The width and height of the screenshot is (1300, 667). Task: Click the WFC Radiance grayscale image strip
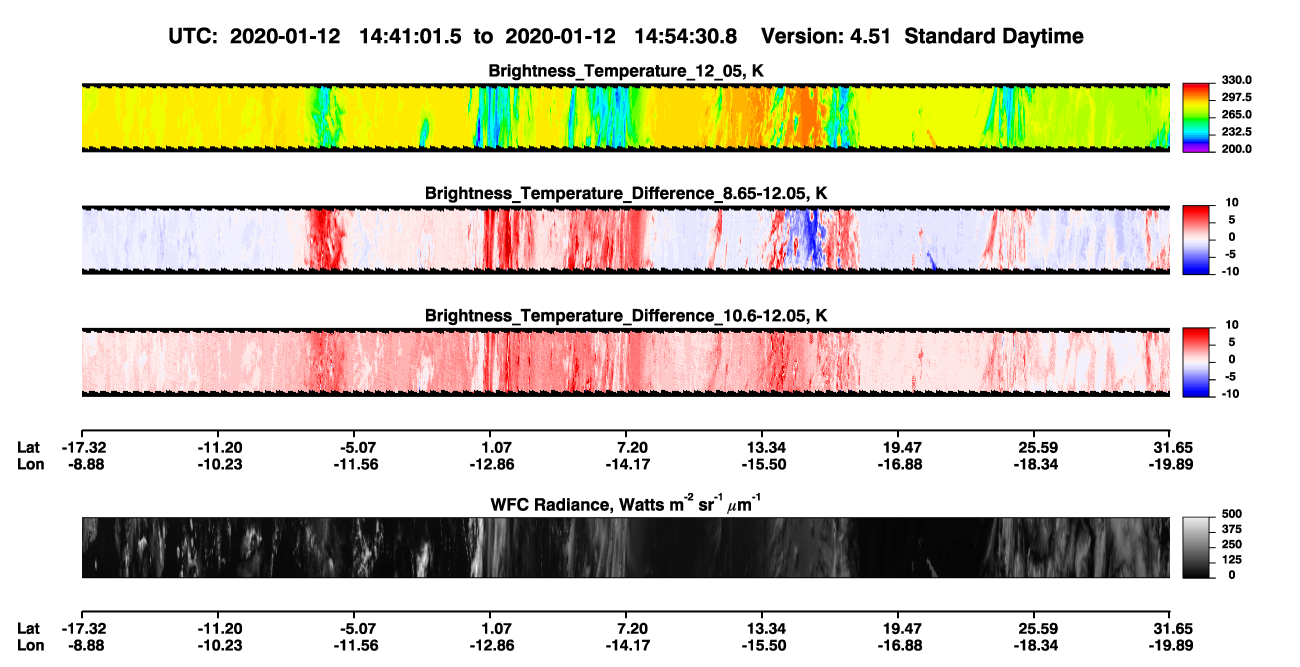click(625, 548)
